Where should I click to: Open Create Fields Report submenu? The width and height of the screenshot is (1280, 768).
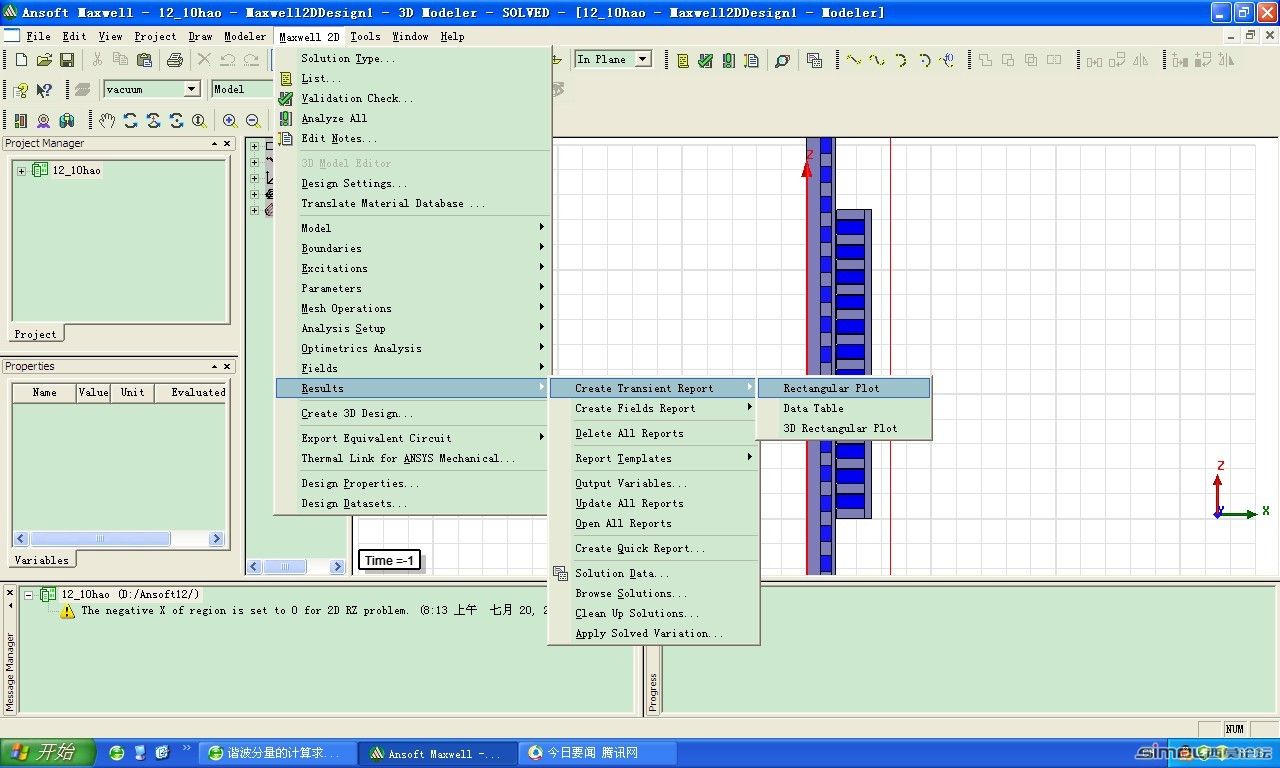654,408
